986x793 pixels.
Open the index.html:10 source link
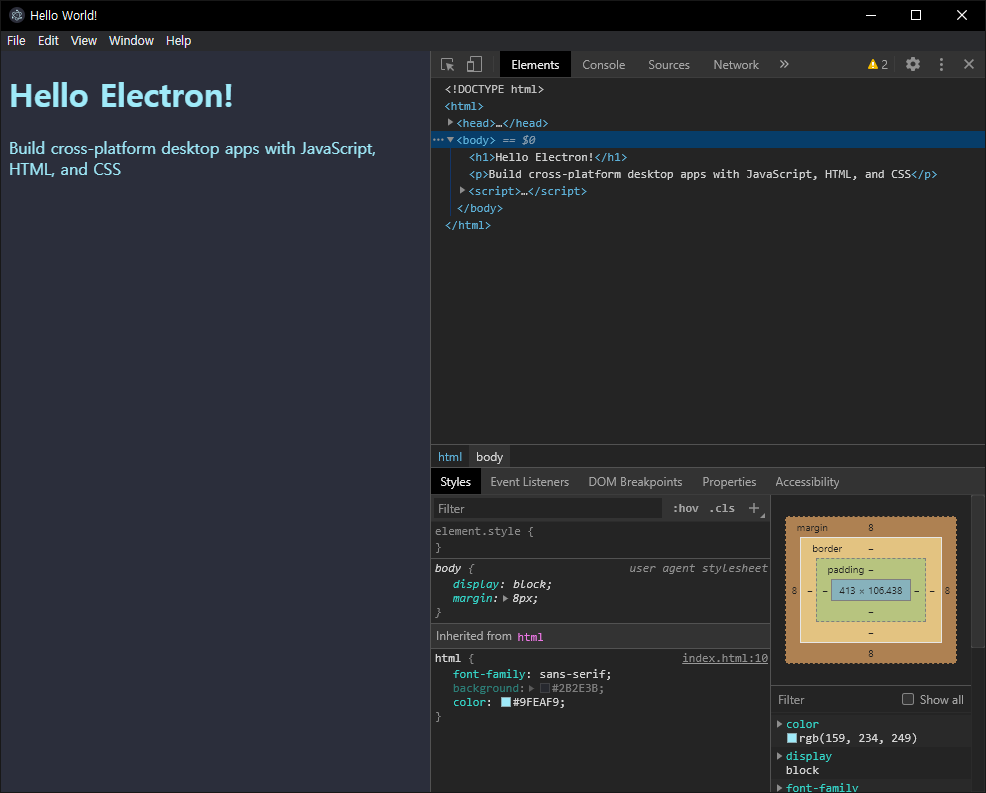tap(724, 658)
